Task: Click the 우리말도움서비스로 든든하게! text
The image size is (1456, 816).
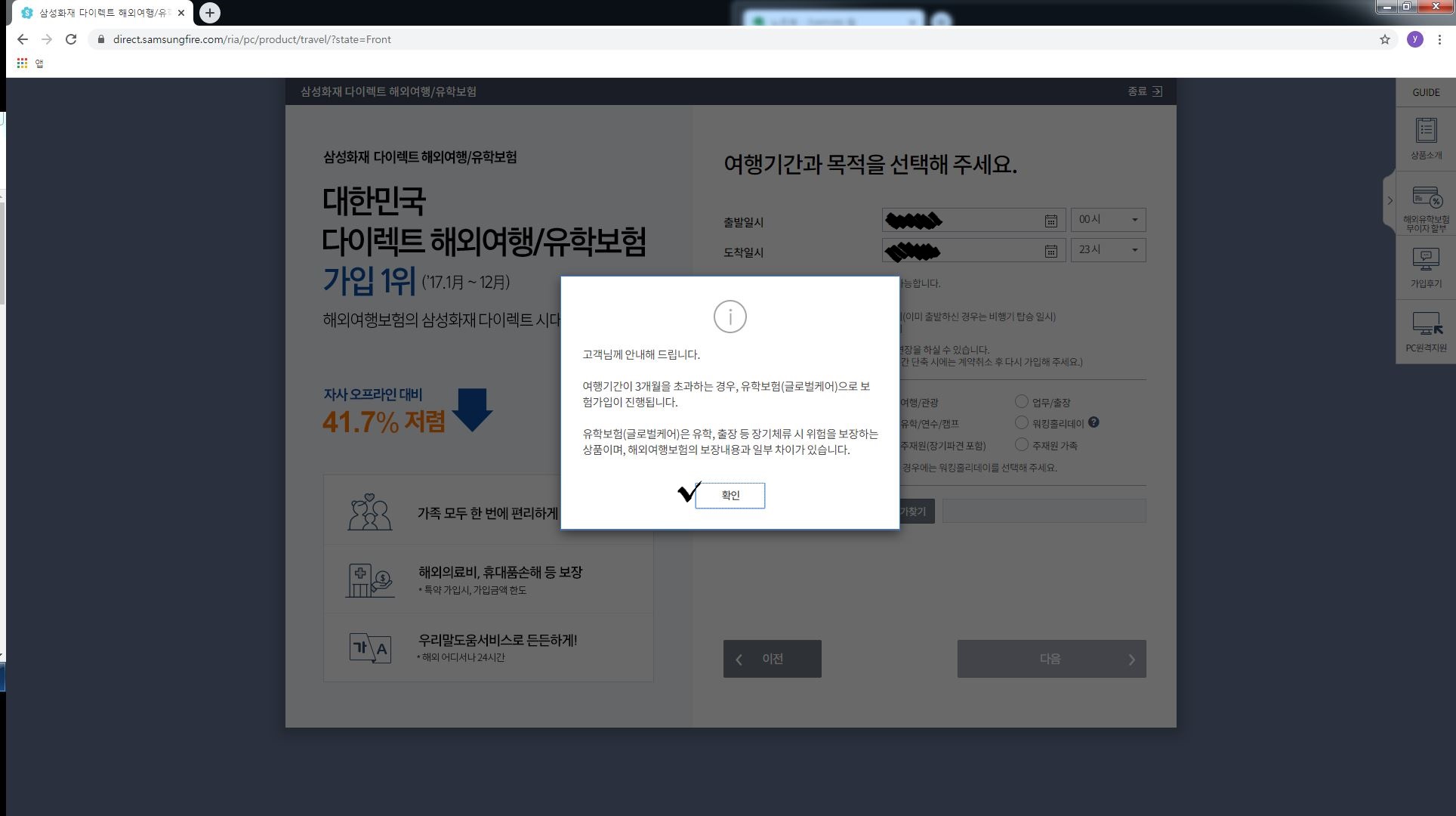Action: coord(497,640)
